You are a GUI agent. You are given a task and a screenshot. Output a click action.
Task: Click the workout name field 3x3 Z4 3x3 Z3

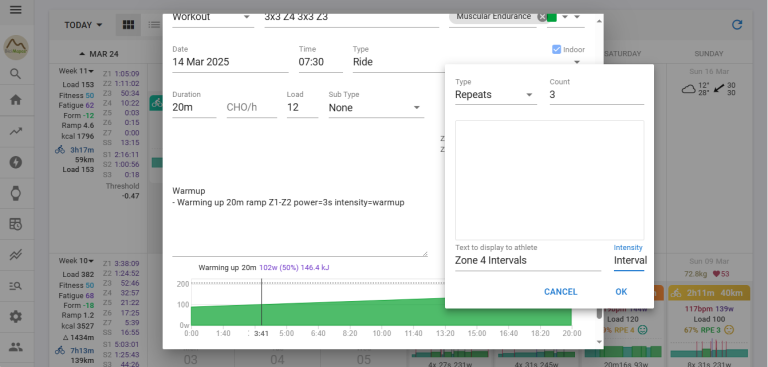point(352,18)
